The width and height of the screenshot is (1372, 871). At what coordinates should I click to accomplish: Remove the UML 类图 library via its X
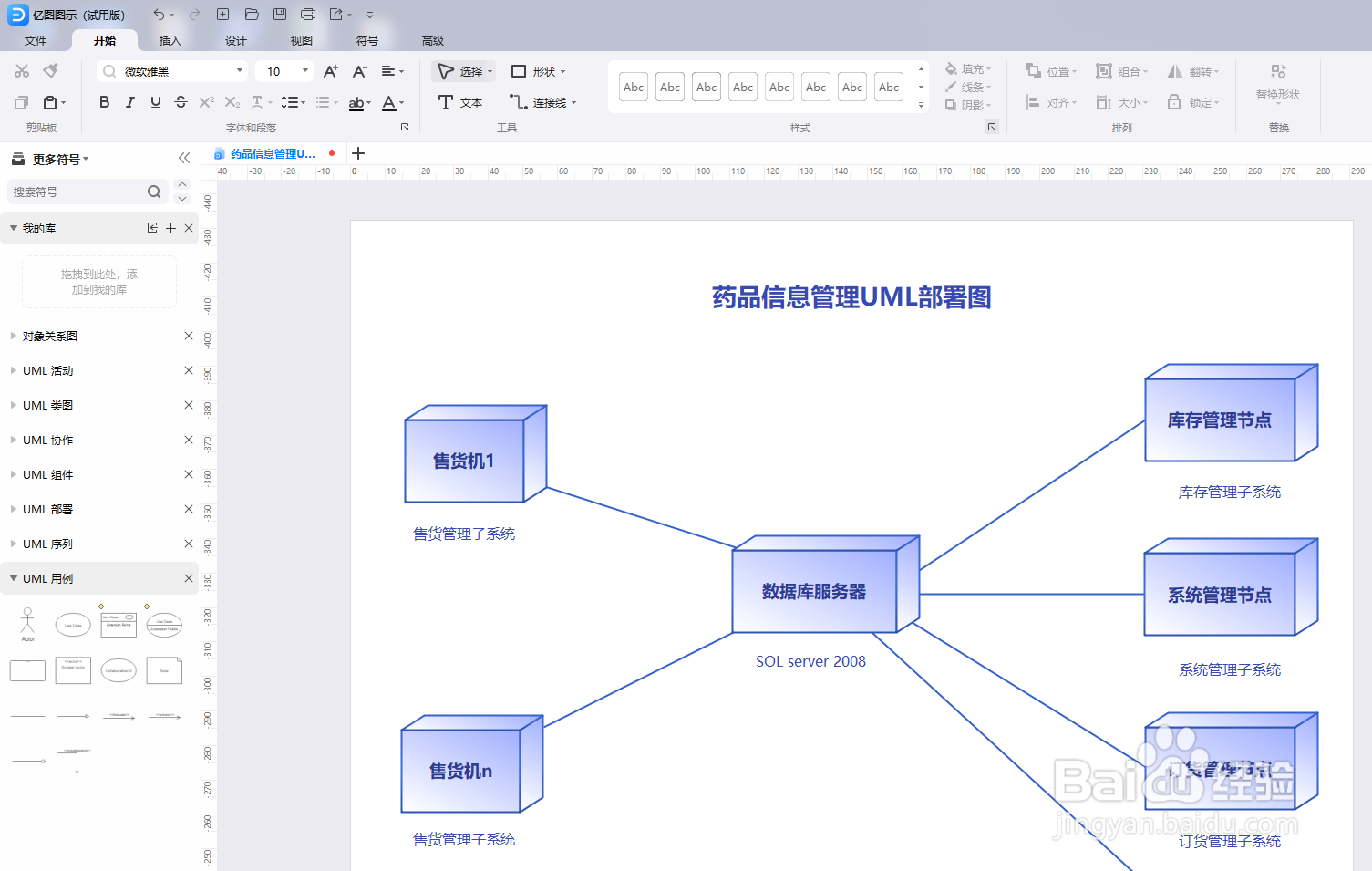(189, 405)
